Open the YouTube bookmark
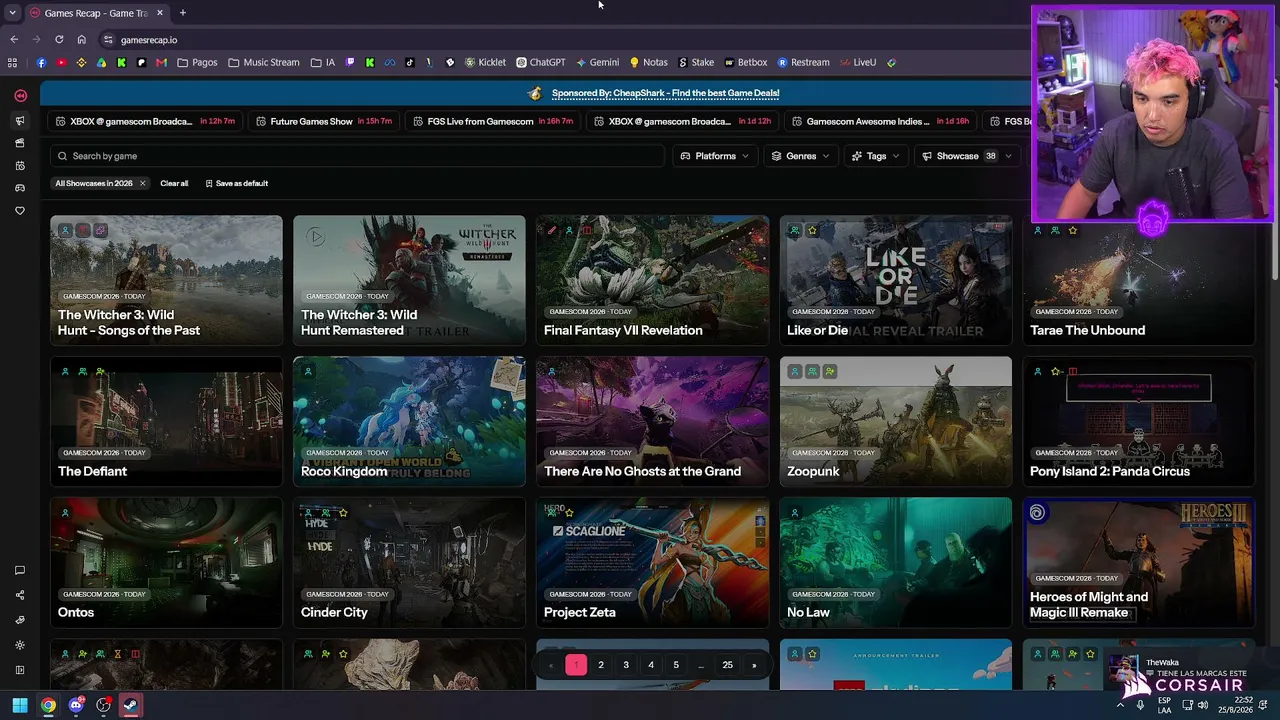 click(61, 62)
